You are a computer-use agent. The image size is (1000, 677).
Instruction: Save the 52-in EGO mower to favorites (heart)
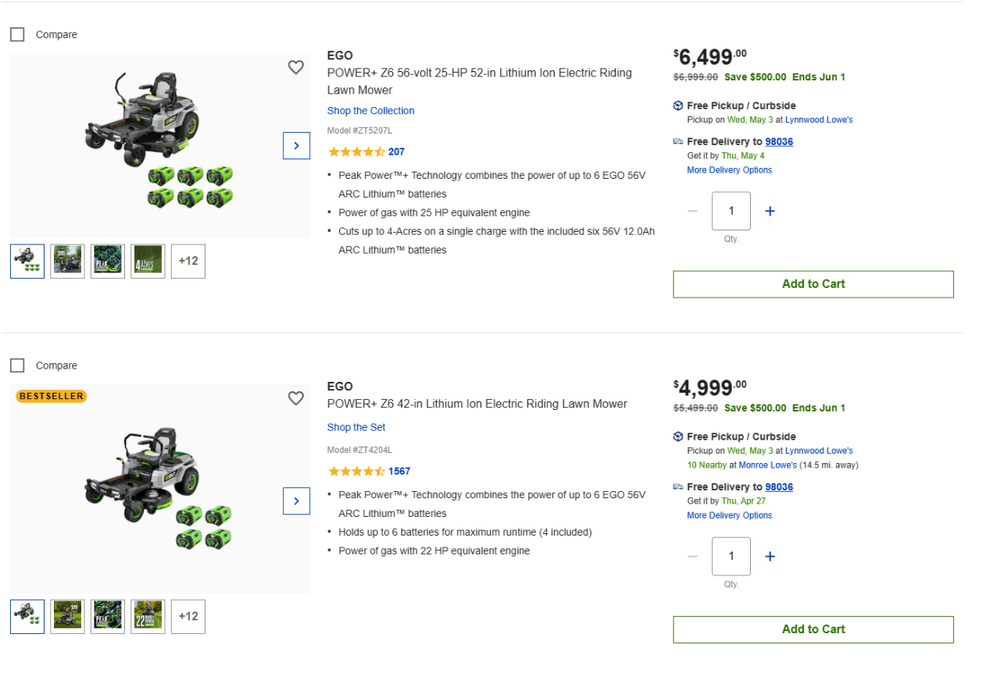(x=296, y=67)
